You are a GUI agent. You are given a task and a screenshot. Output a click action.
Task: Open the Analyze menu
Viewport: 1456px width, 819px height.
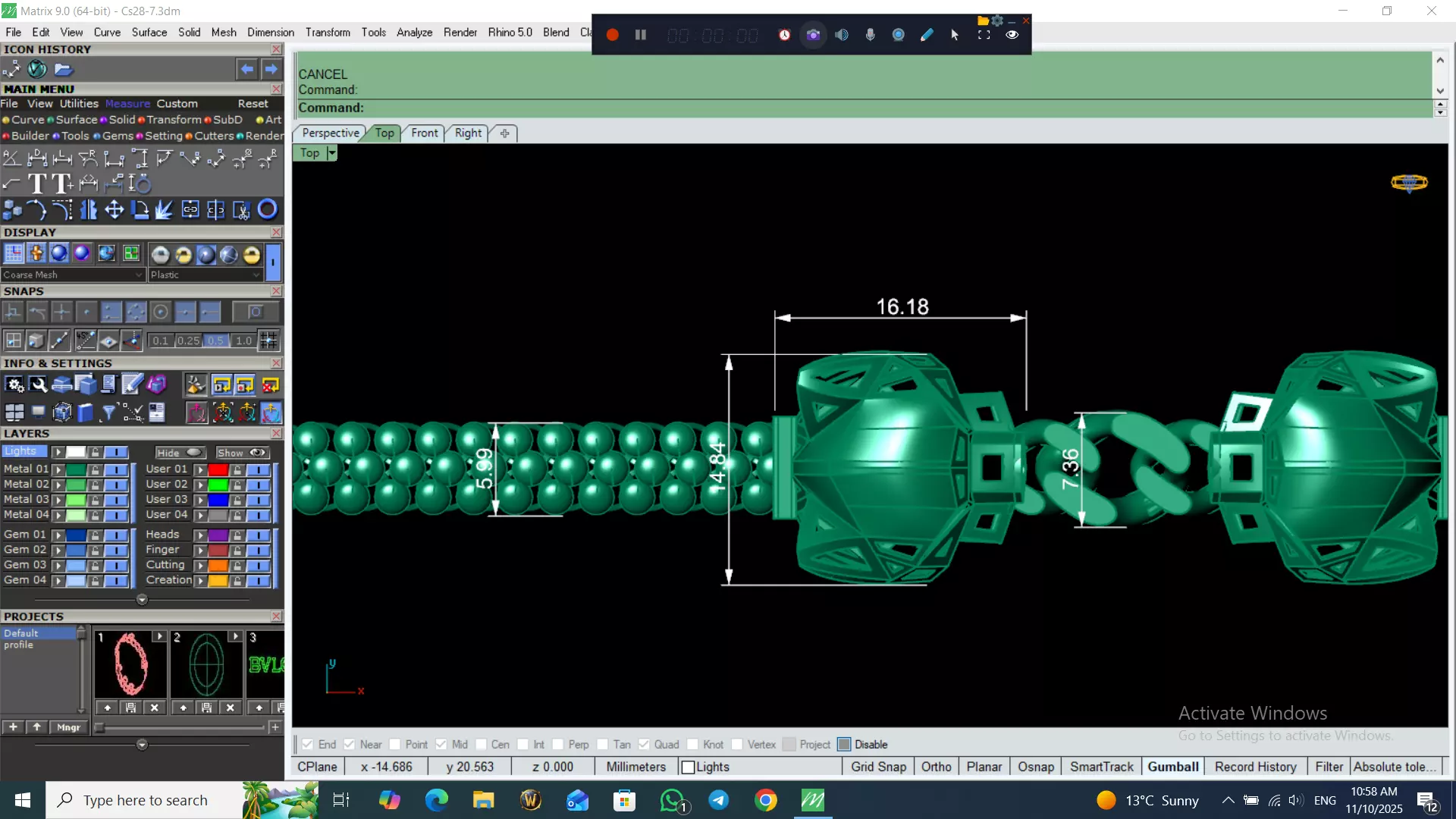point(414,32)
